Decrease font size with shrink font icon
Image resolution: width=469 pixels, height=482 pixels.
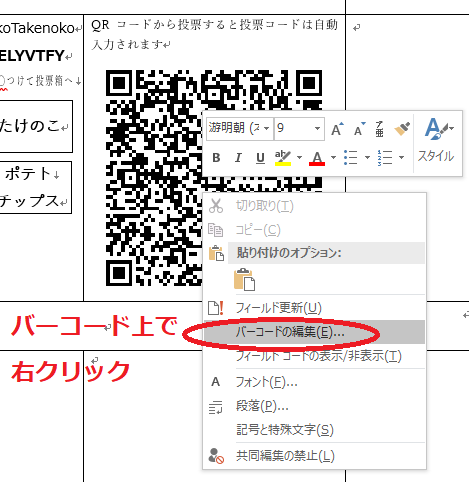359,129
